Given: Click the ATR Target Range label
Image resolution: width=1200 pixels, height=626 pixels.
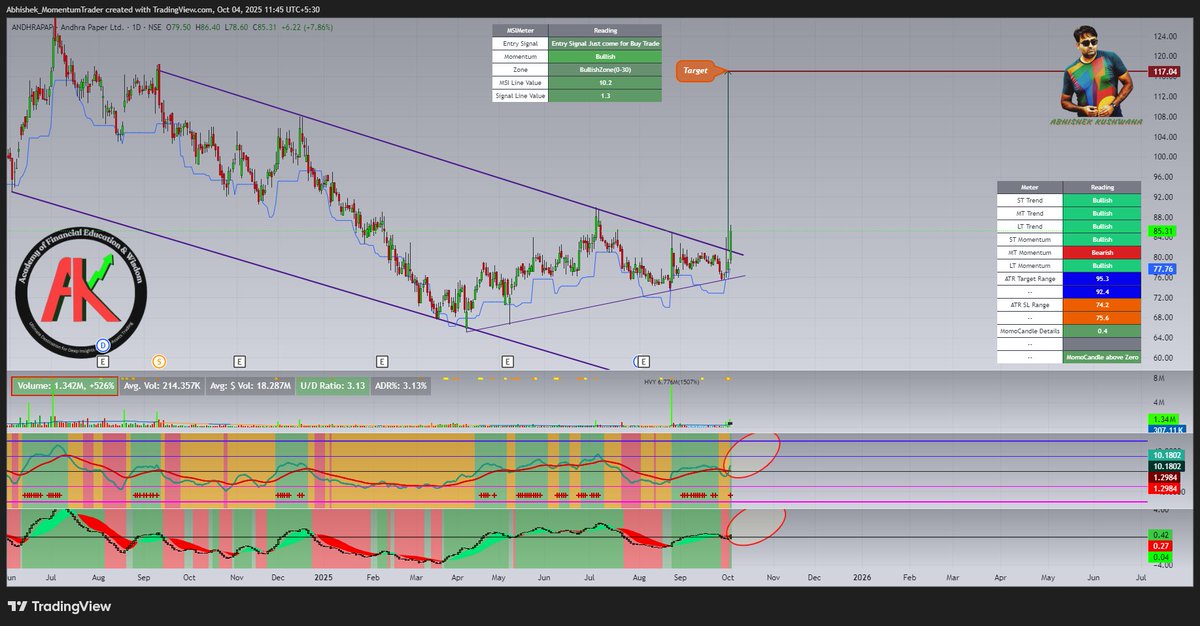Looking at the screenshot, I should coord(1029,278).
